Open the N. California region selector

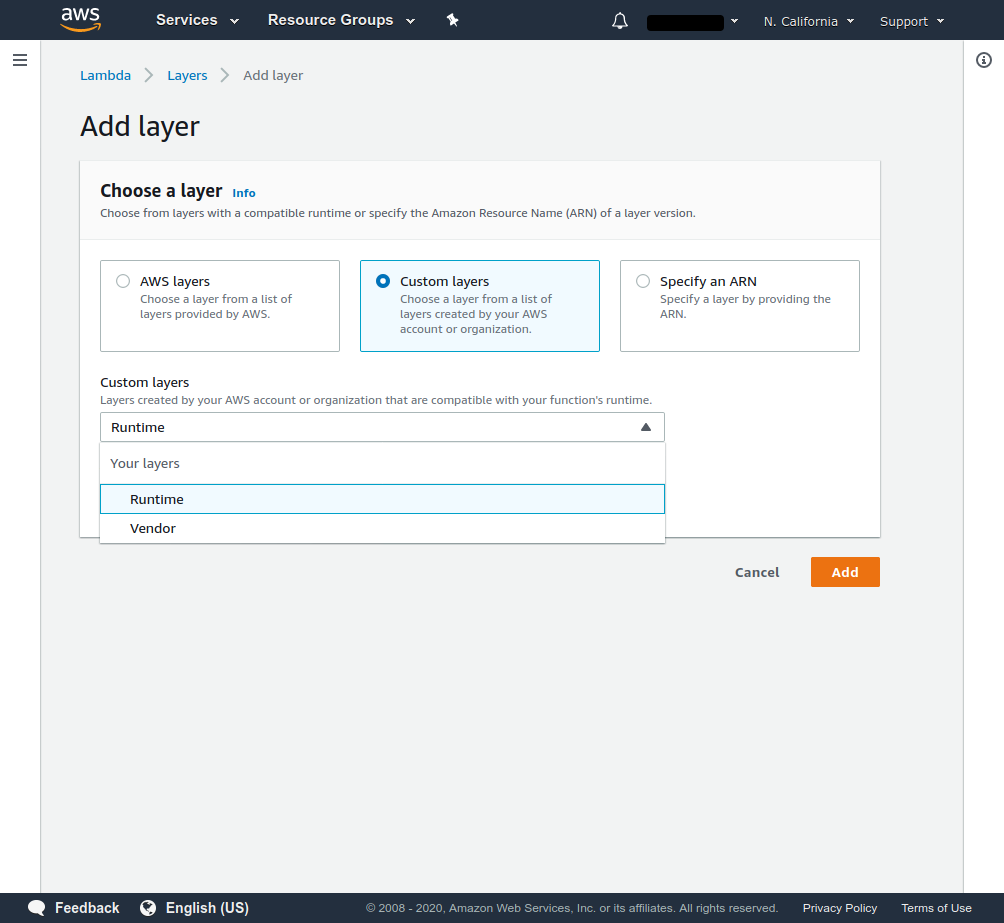(808, 21)
